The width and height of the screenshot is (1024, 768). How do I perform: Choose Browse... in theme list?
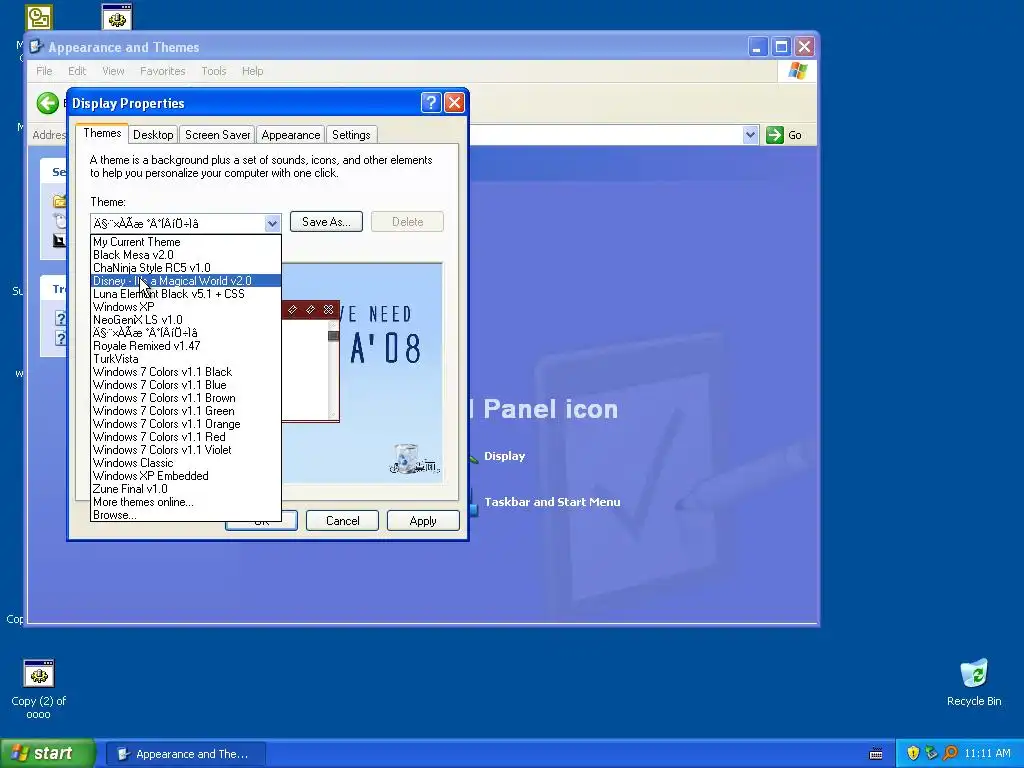click(x=185, y=515)
